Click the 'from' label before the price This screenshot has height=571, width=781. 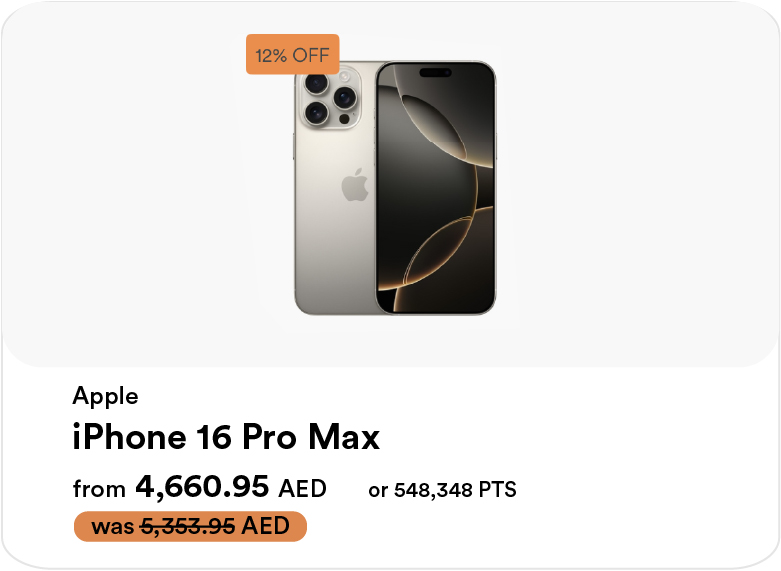[99, 489]
